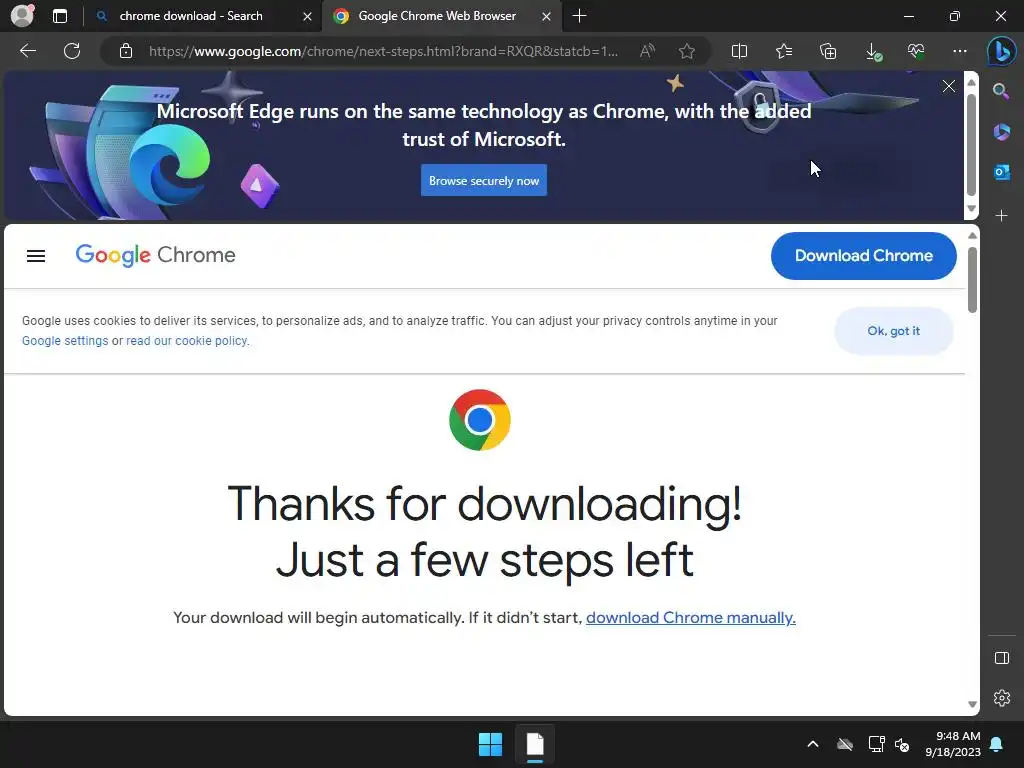Click page scrollbar down arrow
The width and height of the screenshot is (1024, 768).
(x=972, y=705)
